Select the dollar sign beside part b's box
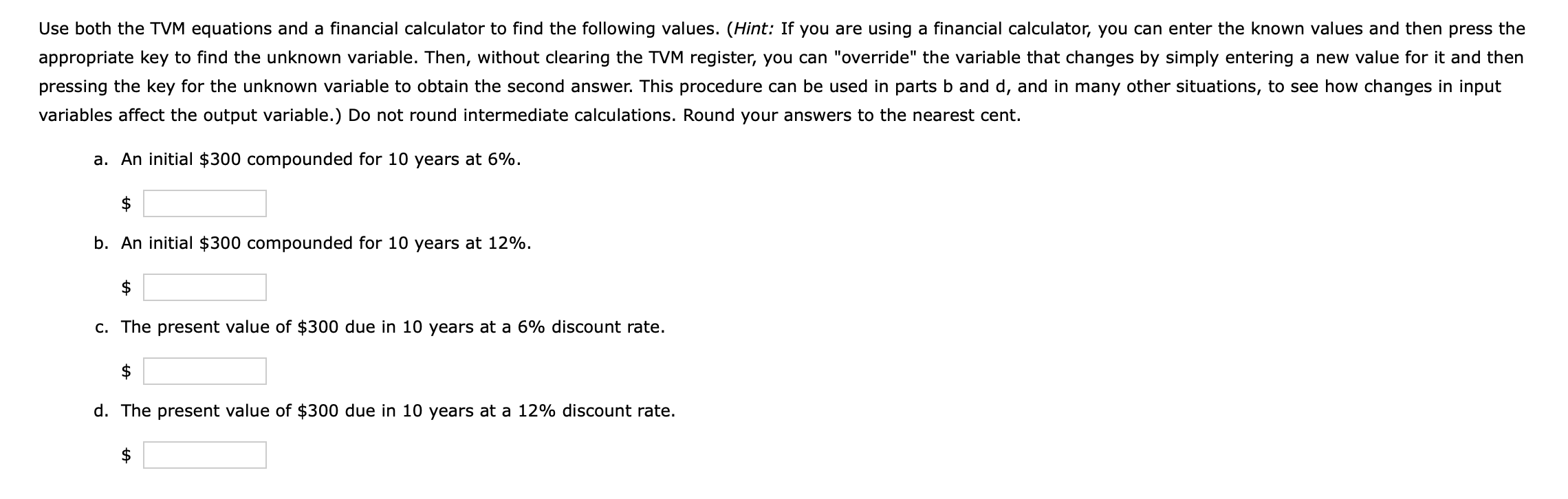Viewport: 1568px width, 499px height. pos(126,289)
